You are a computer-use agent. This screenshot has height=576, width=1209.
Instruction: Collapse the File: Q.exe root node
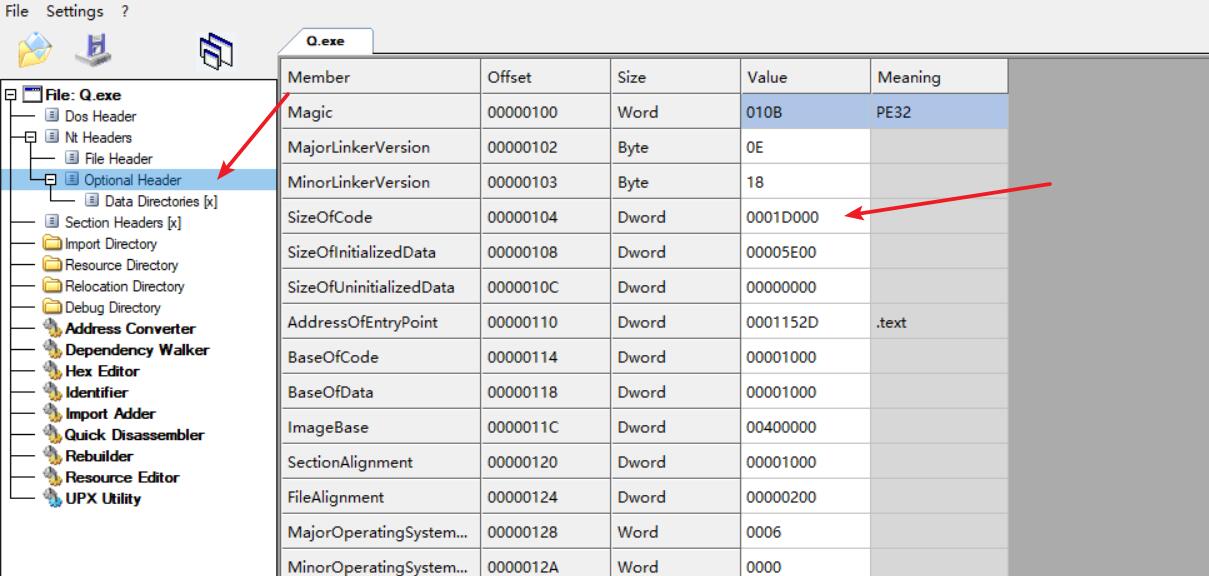(x=10, y=95)
